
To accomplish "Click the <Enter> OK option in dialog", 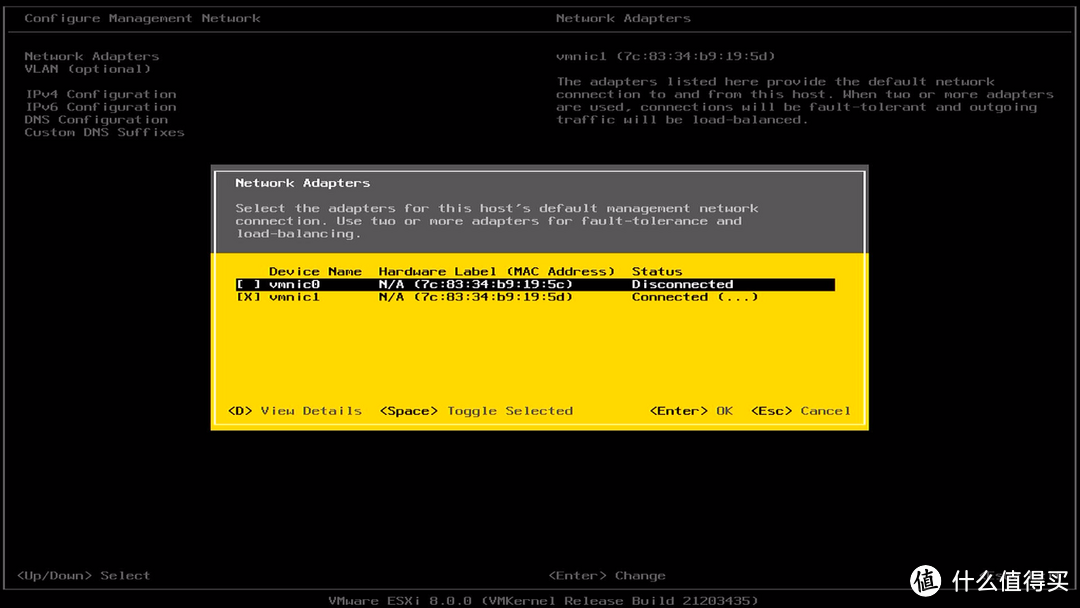I will 691,411.
